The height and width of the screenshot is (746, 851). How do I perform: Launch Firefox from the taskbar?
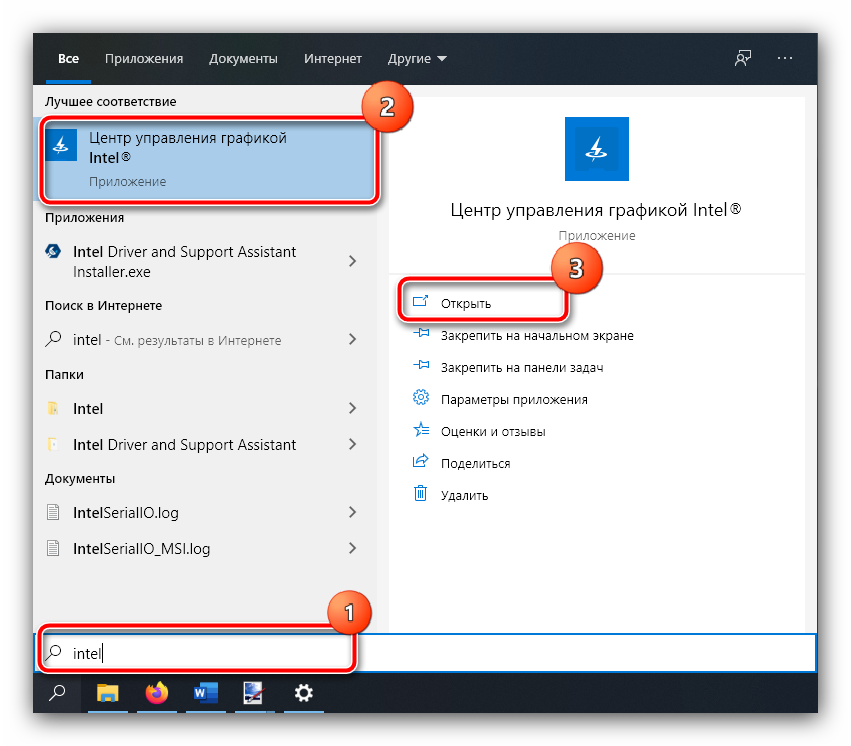pyautogui.click(x=157, y=693)
